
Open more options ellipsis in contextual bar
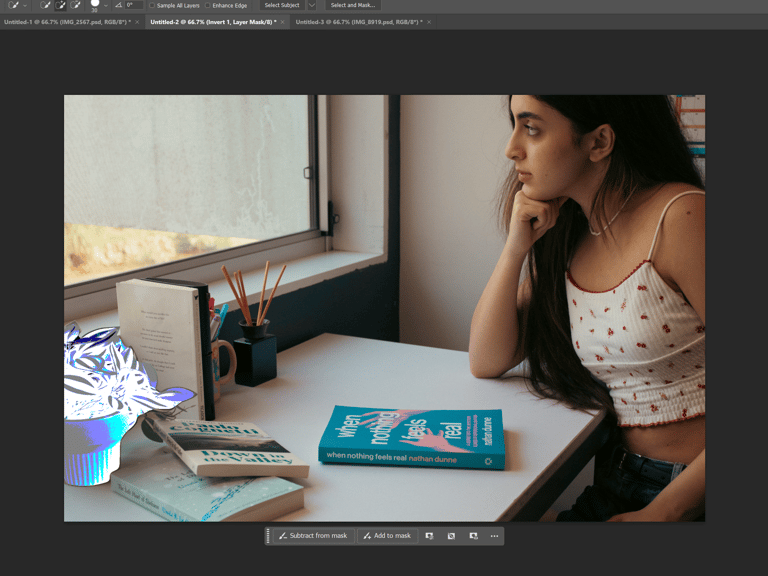(x=494, y=536)
